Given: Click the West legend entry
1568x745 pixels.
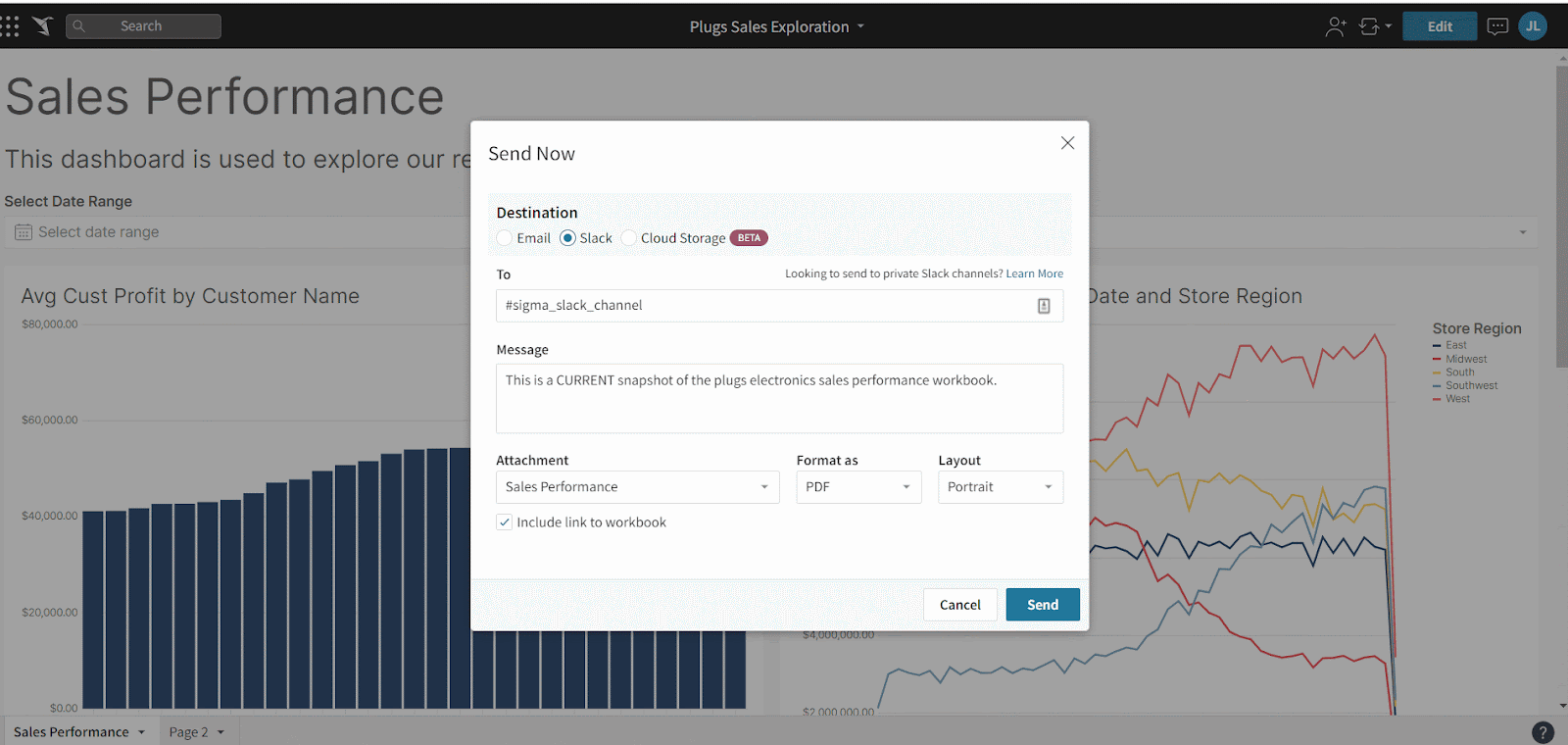Looking at the screenshot, I should point(1451,399).
